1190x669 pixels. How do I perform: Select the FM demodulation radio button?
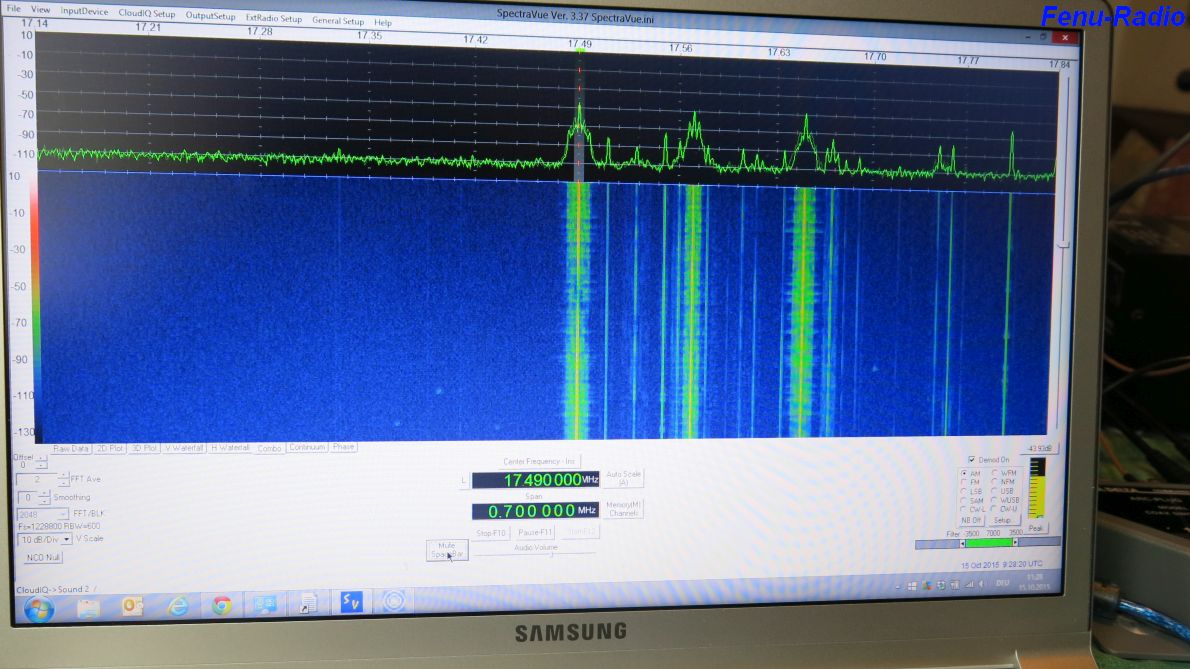[x=963, y=482]
